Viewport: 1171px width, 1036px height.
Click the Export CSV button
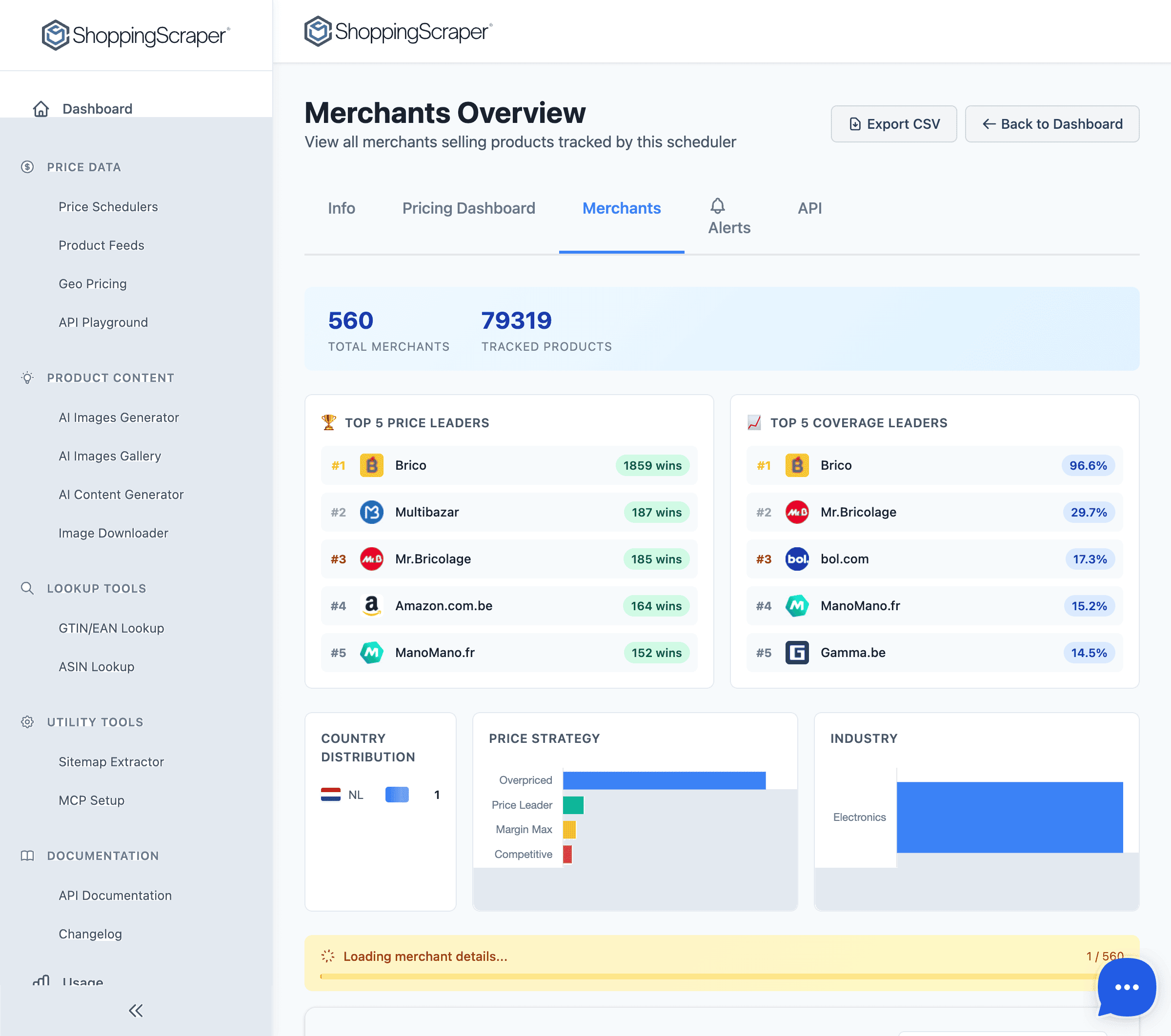894,124
